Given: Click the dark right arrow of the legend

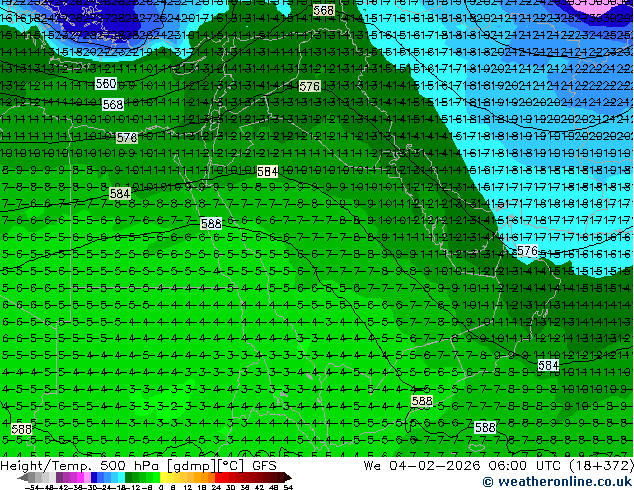Looking at the screenshot, I should pos(287,478).
